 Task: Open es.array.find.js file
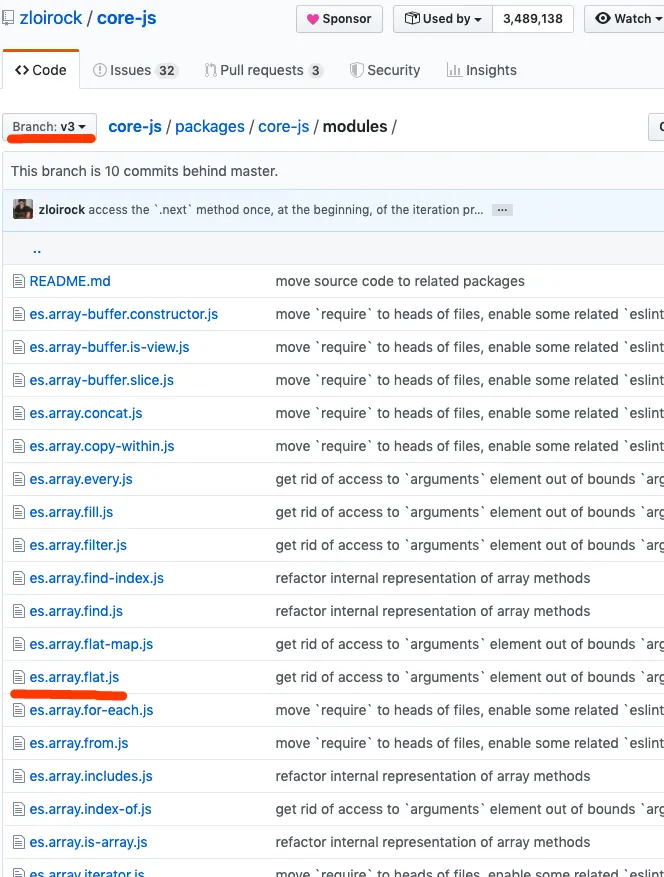coord(76,611)
